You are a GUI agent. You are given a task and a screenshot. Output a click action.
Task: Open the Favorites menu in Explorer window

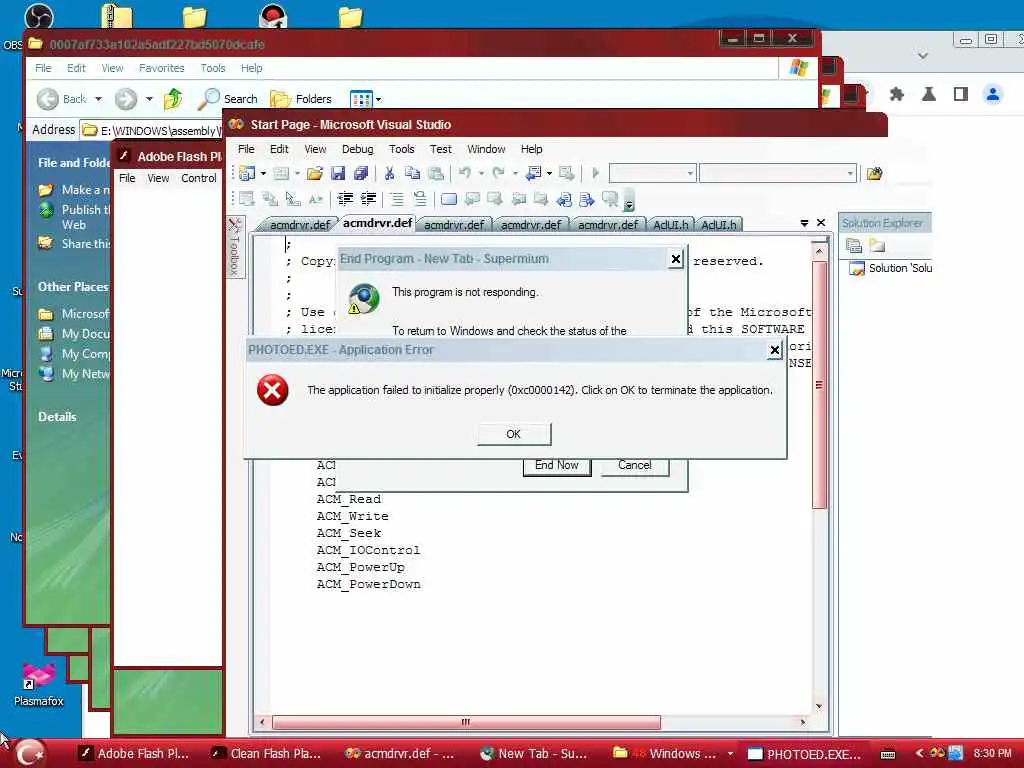click(x=161, y=68)
